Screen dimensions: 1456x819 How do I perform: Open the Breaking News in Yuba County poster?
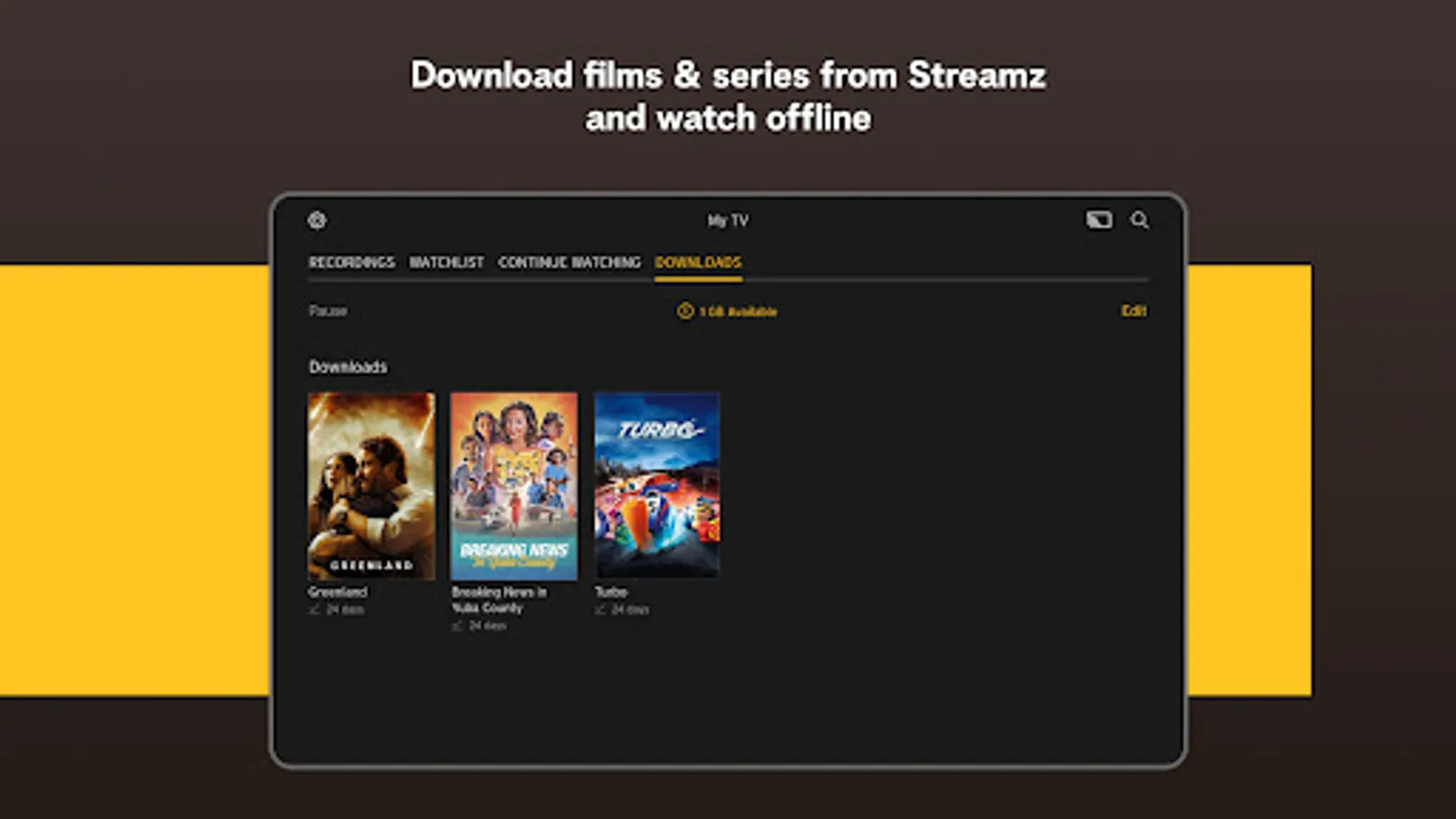click(514, 486)
